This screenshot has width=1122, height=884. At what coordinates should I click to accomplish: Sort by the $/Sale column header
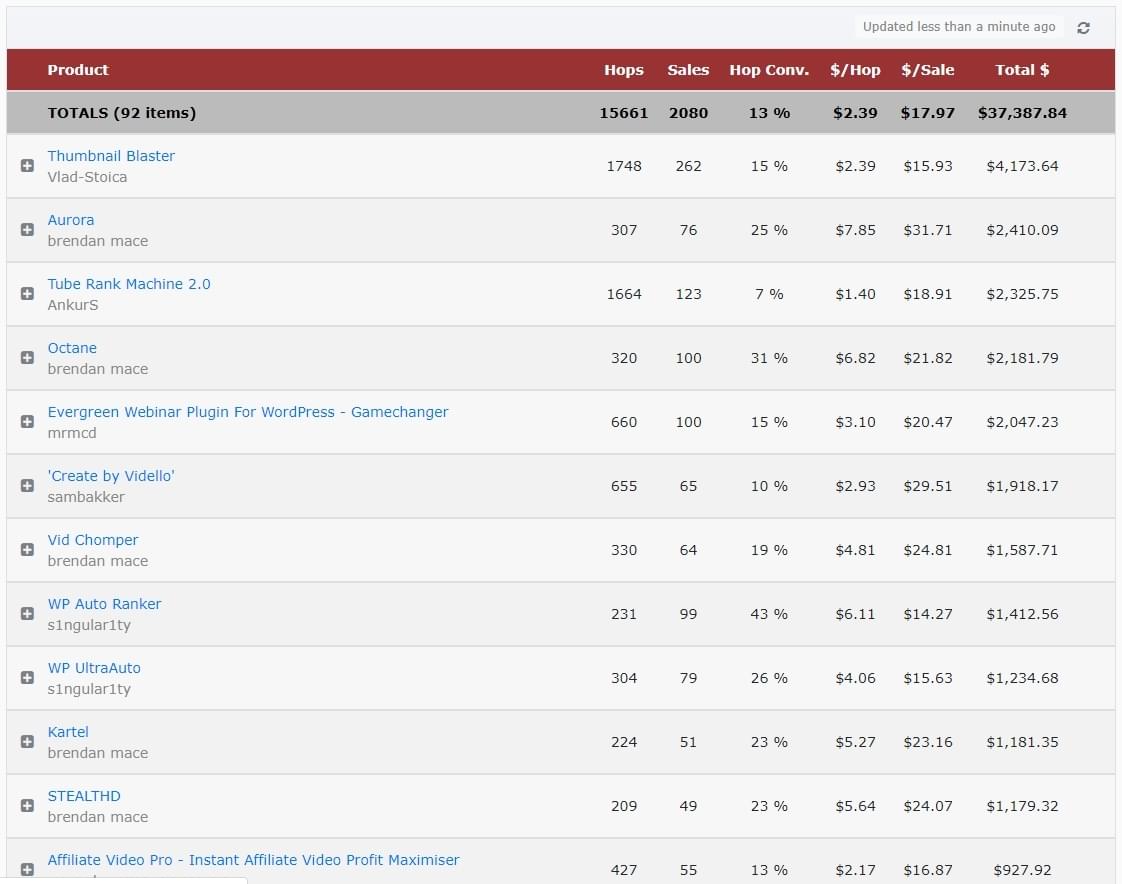click(x=928, y=70)
